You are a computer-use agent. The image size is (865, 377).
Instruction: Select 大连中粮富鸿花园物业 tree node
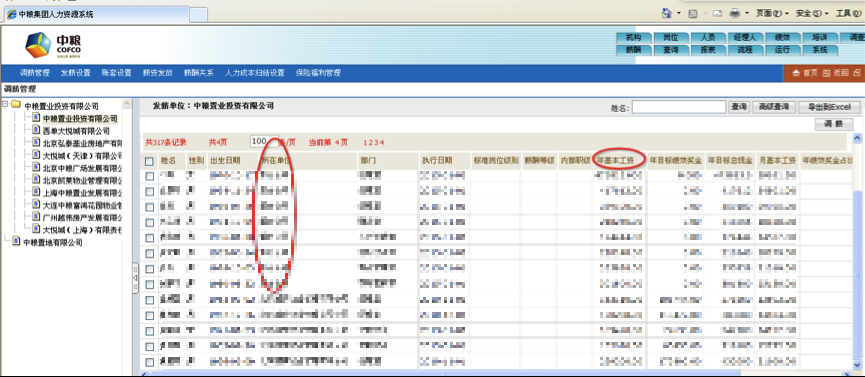point(82,205)
